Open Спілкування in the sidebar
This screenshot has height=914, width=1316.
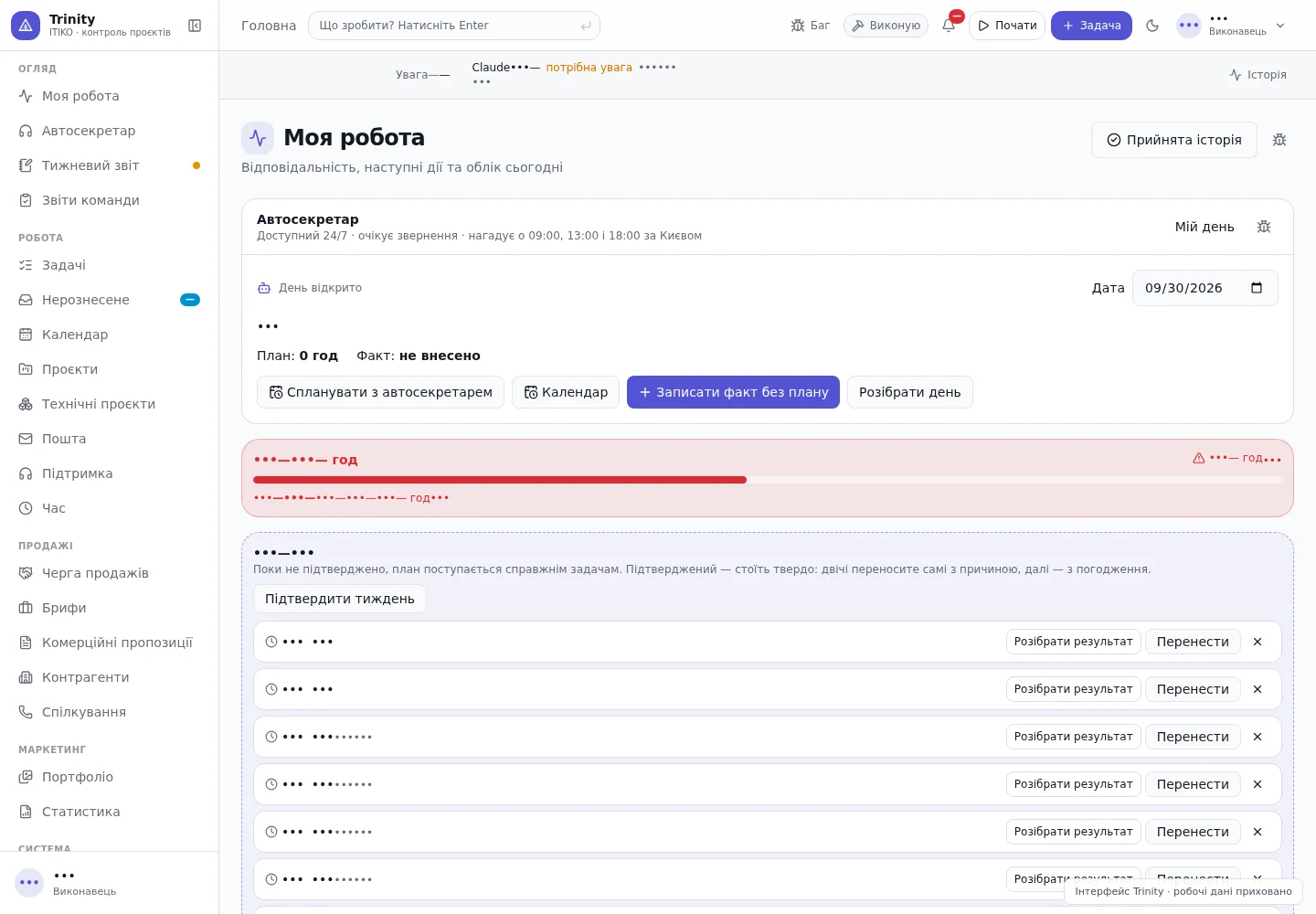pyautogui.click(x=110, y=712)
